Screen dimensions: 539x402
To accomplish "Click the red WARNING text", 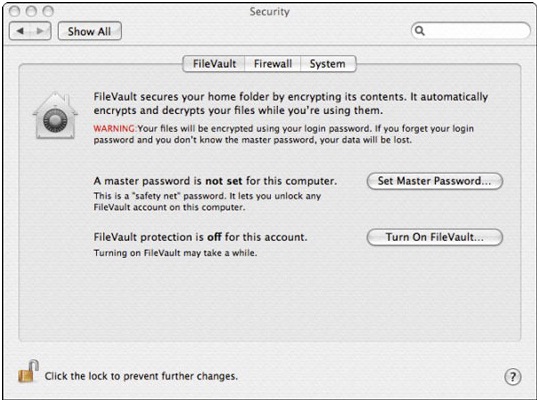I will click(114, 129).
